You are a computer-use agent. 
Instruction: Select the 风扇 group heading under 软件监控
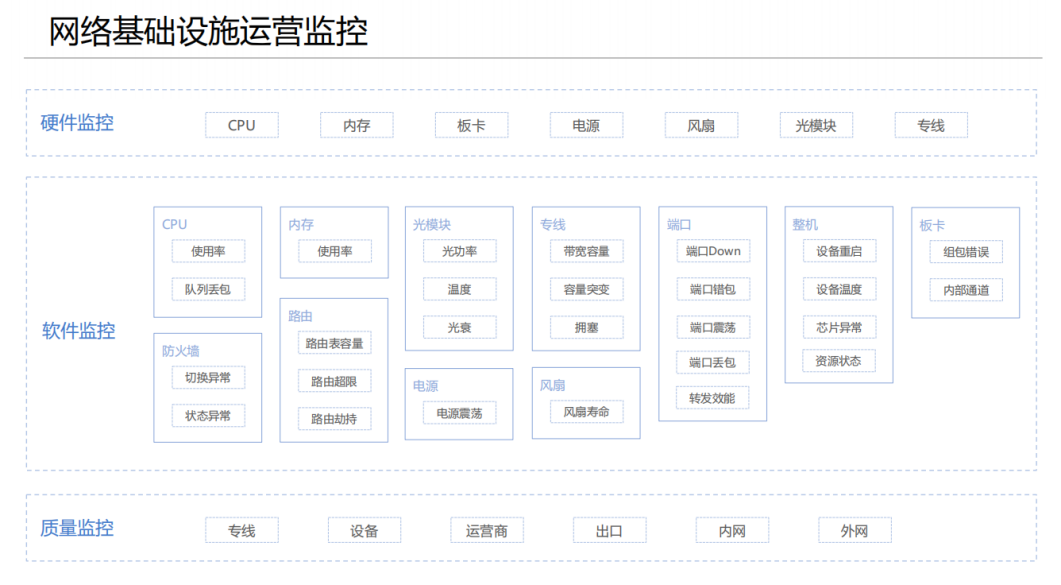553,385
